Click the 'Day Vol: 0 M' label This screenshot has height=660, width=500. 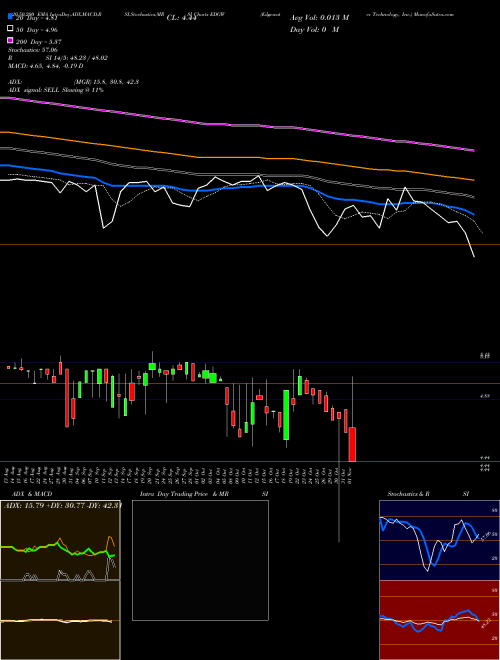[x=314, y=29]
